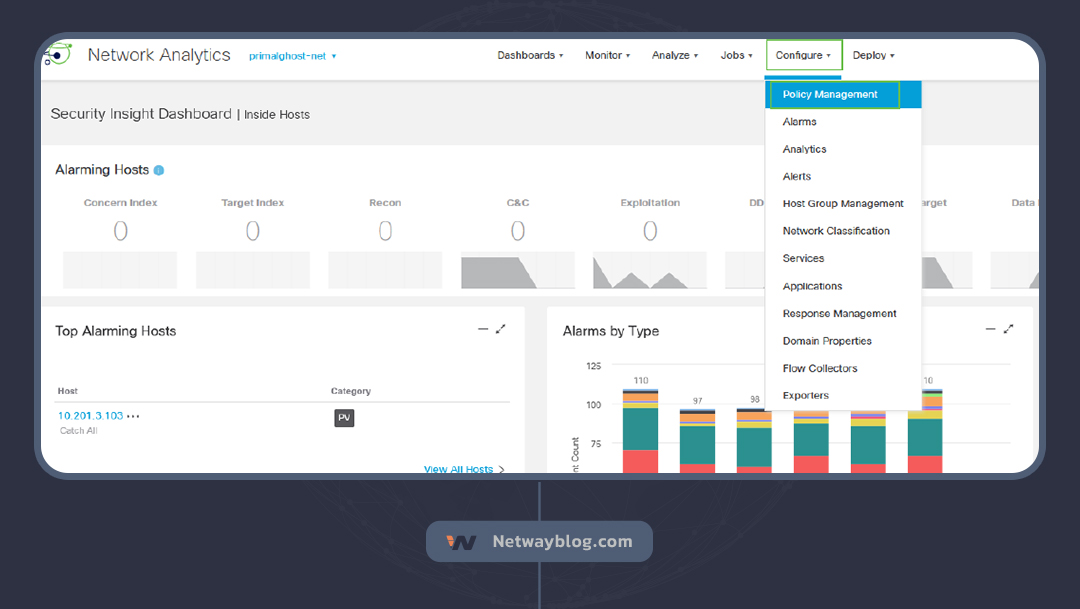Image resolution: width=1080 pixels, height=609 pixels.
Task: Minimize the Alarms by Type panel
Action: (x=990, y=329)
